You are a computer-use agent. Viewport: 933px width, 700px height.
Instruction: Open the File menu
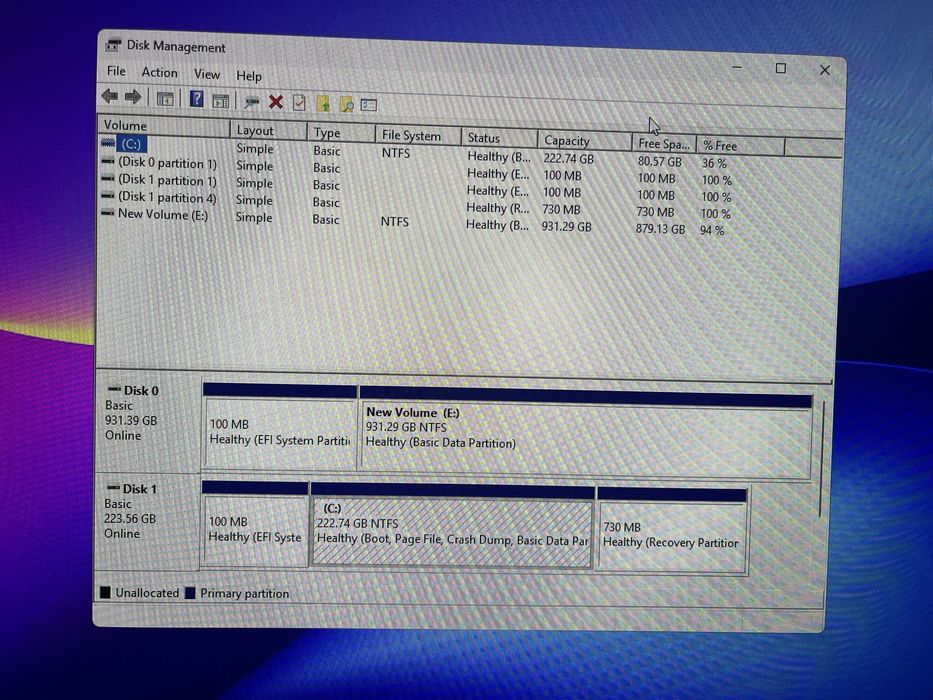pos(116,71)
